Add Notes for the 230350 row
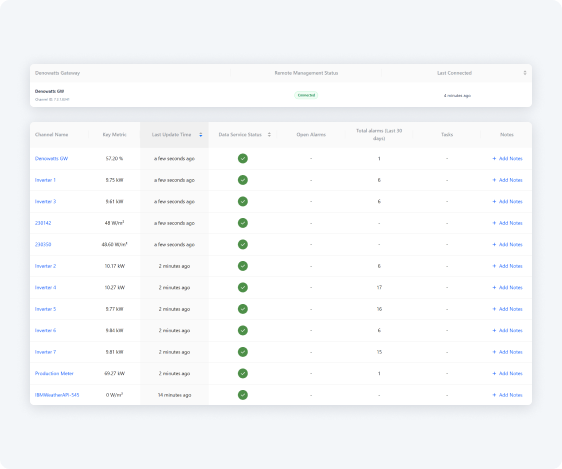The width and height of the screenshot is (562, 469). click(x=507, y=244)
